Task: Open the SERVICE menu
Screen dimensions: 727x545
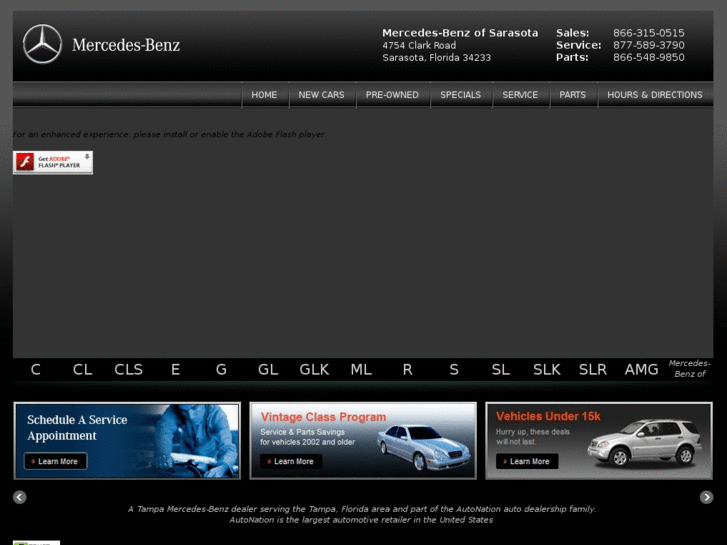Action: pyautogui.click(x=520, y=95)
